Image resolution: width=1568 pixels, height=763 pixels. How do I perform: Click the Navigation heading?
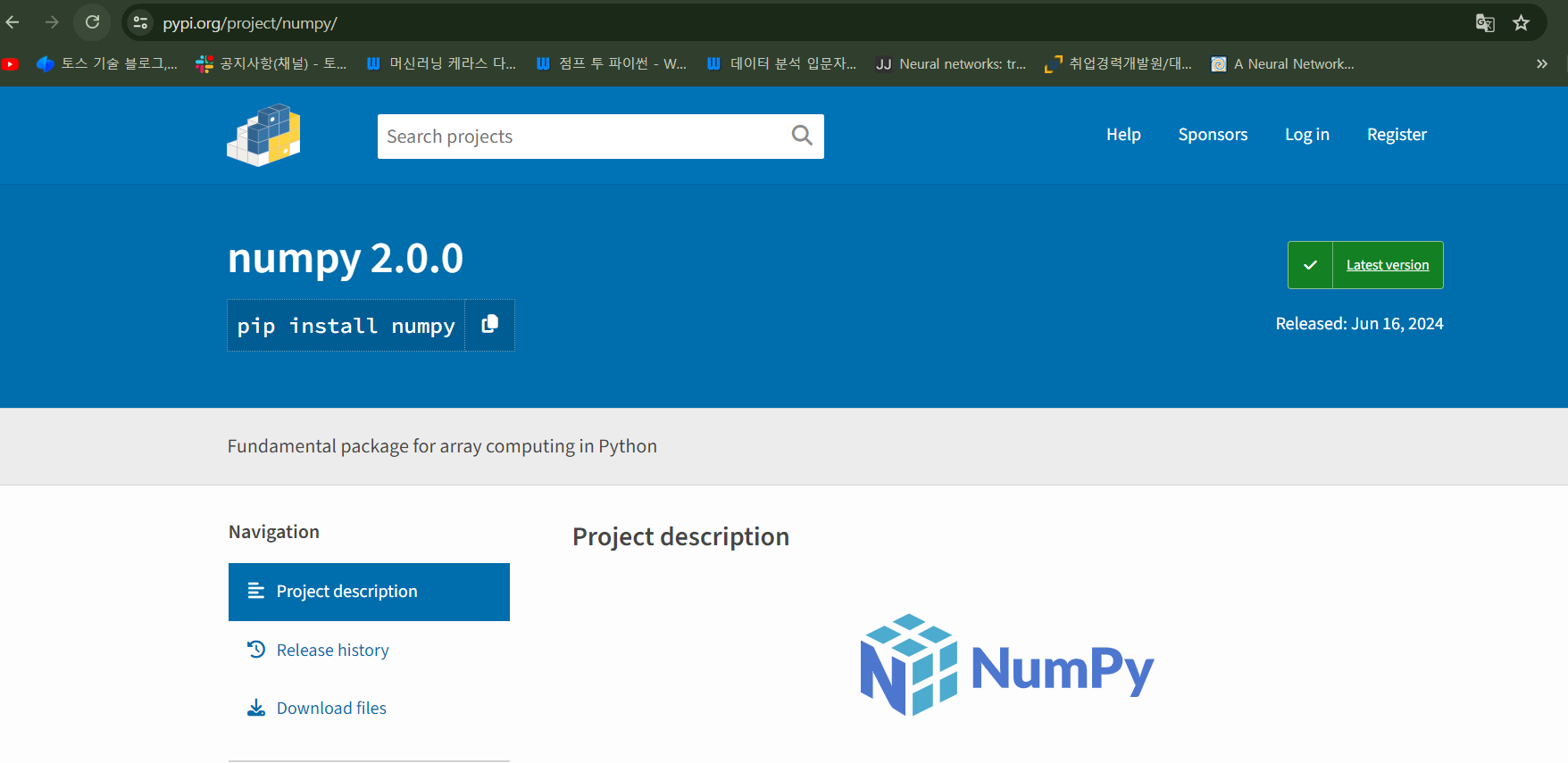pyautogui.click(x=274, y=532)
